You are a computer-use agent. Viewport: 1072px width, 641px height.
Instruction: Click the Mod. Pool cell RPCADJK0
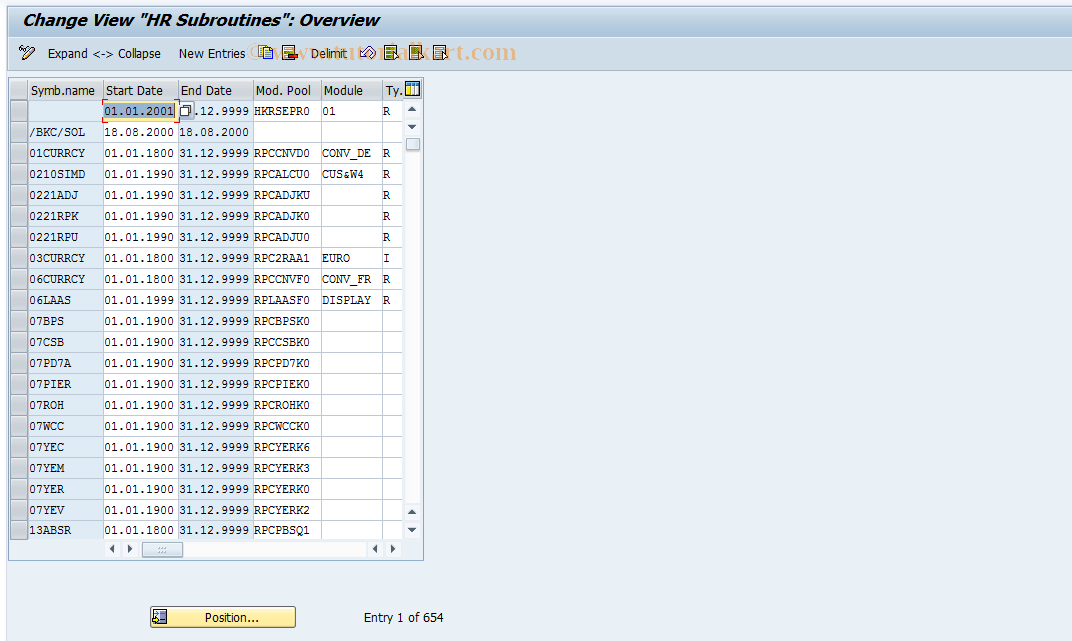pos(287,216)
